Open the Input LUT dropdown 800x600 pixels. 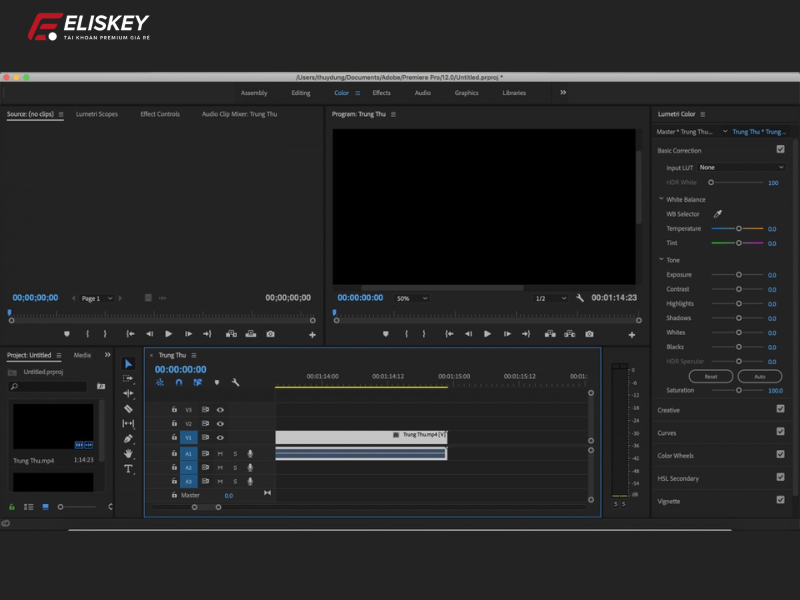[740, 167]
